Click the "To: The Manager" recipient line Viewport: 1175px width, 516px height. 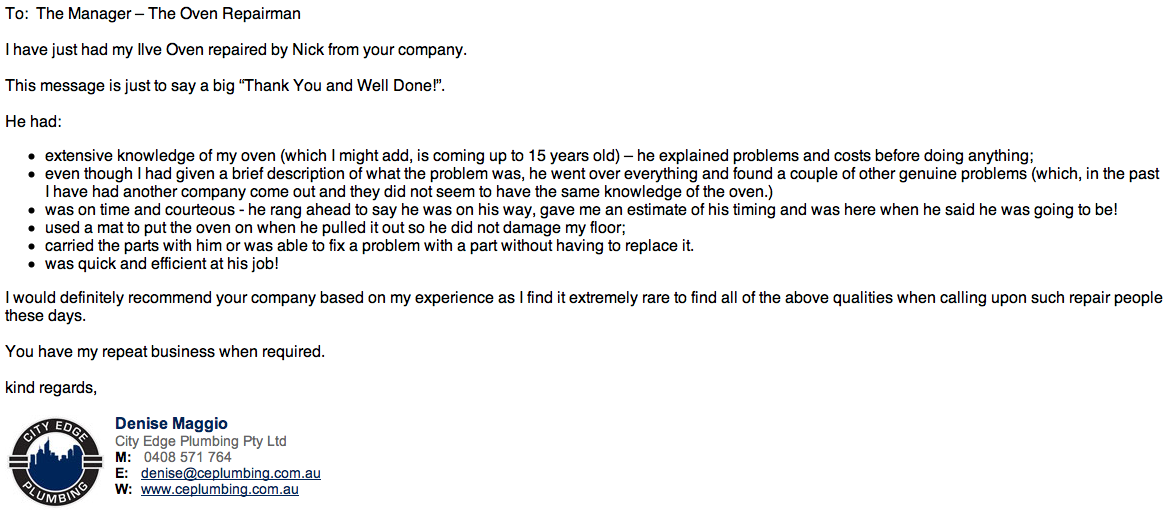(x=152, y=14)
